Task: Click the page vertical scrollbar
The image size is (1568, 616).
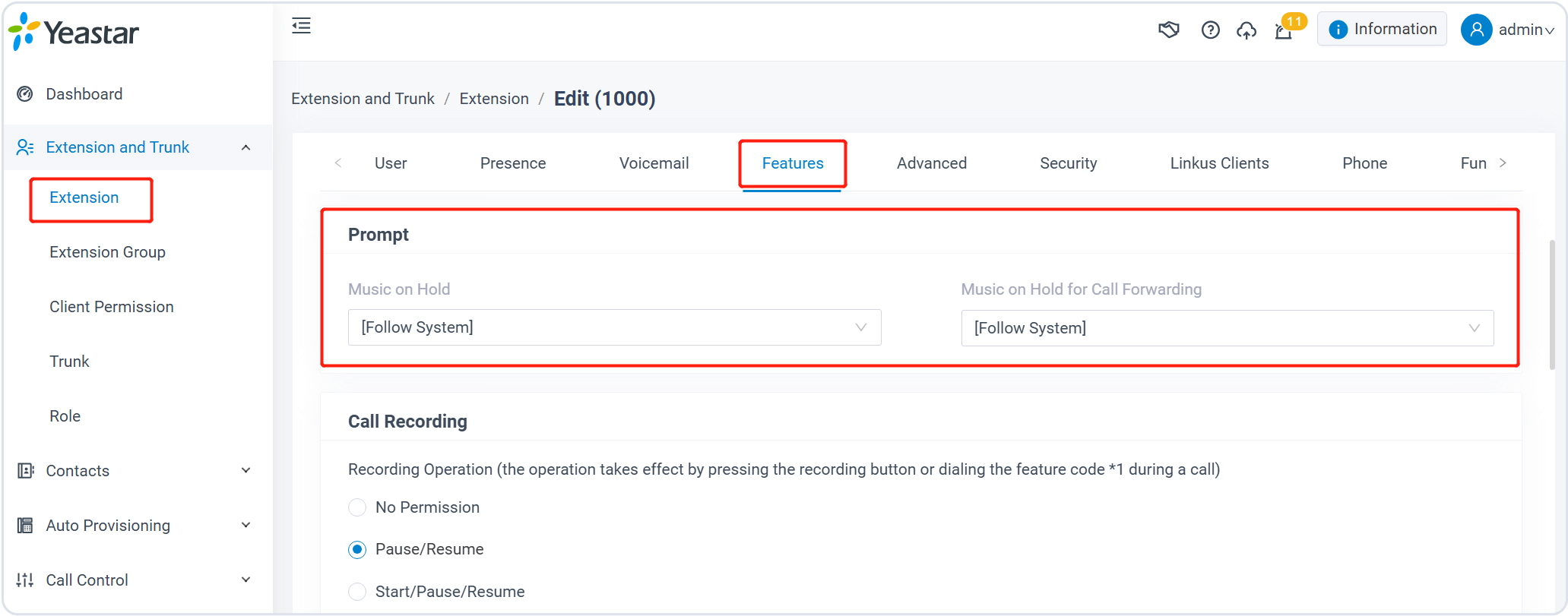Action: pos(1552,305)
